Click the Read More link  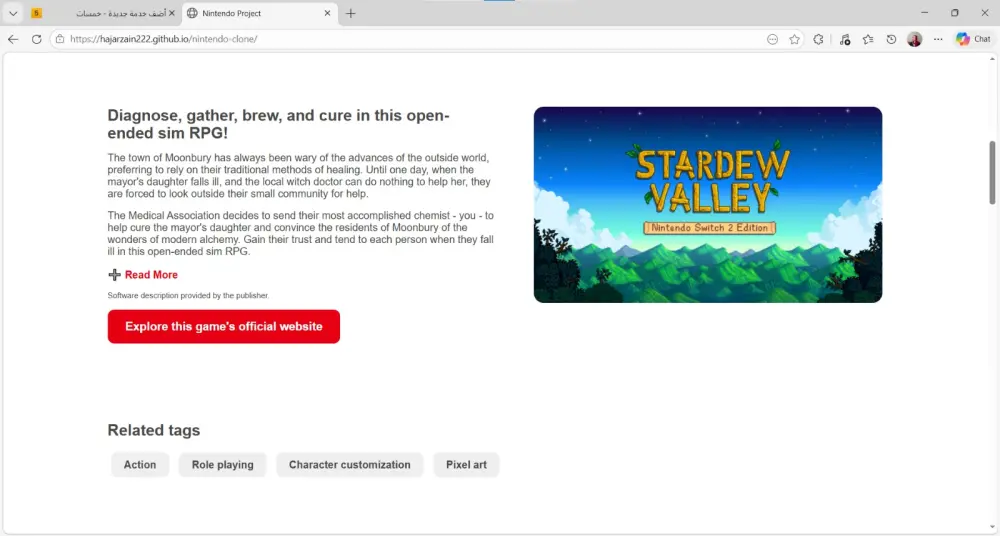(x=151, y=274)
